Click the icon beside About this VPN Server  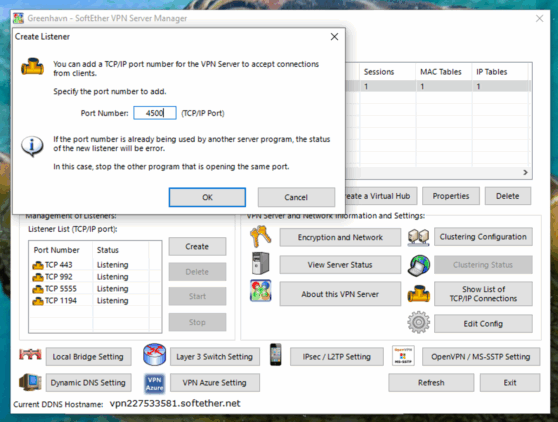[x=260, y=290]
